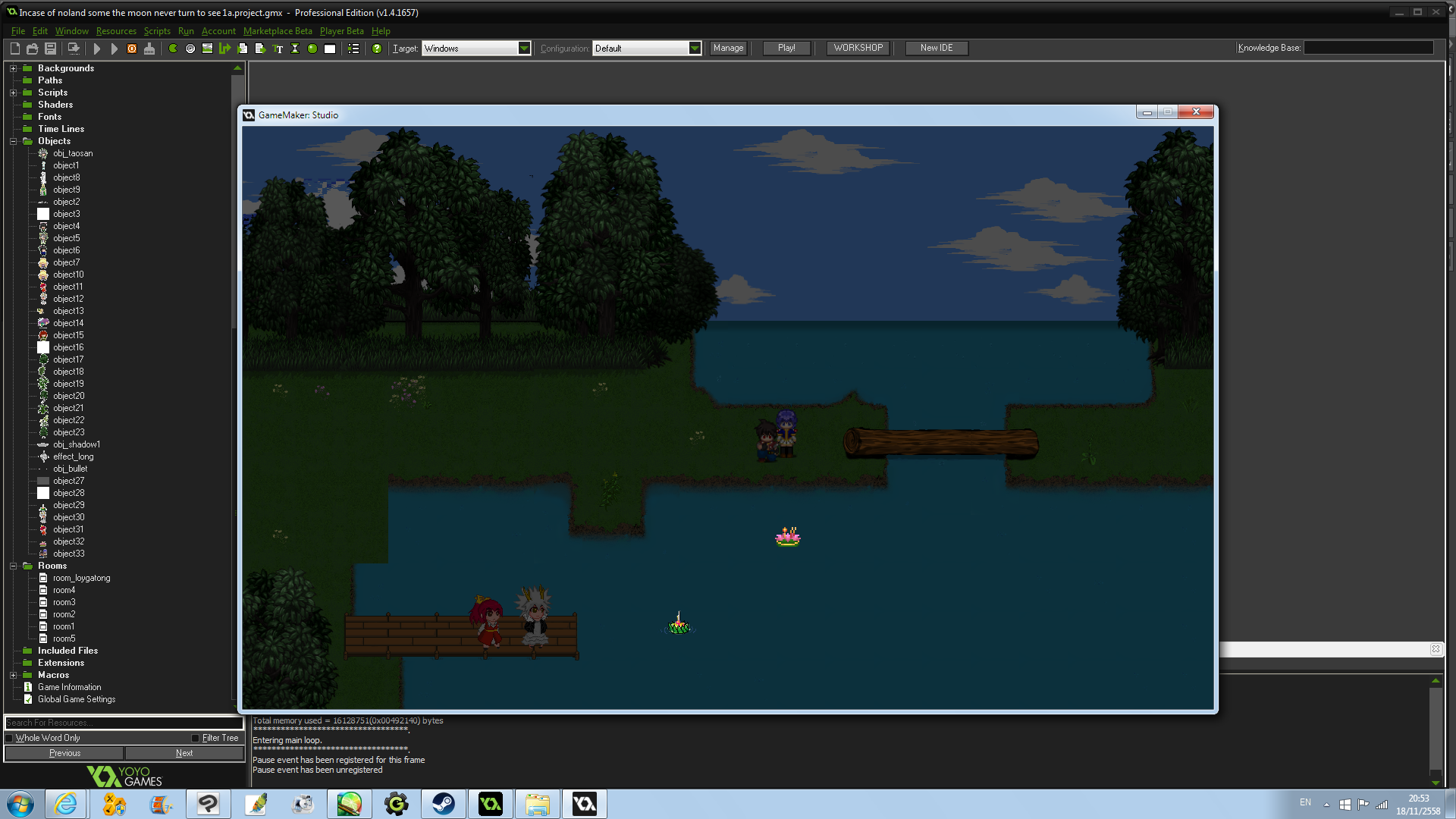Click the Next search button

pos(184,753)
